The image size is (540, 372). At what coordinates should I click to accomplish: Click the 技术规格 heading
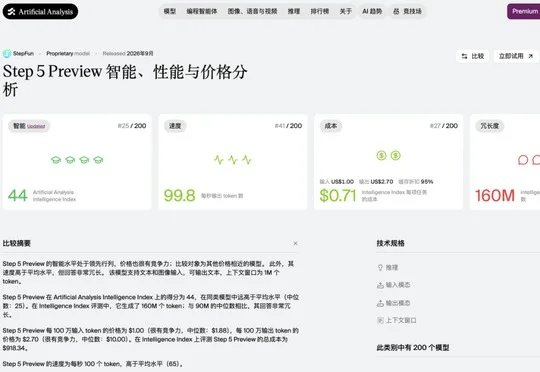click(391, 244)
